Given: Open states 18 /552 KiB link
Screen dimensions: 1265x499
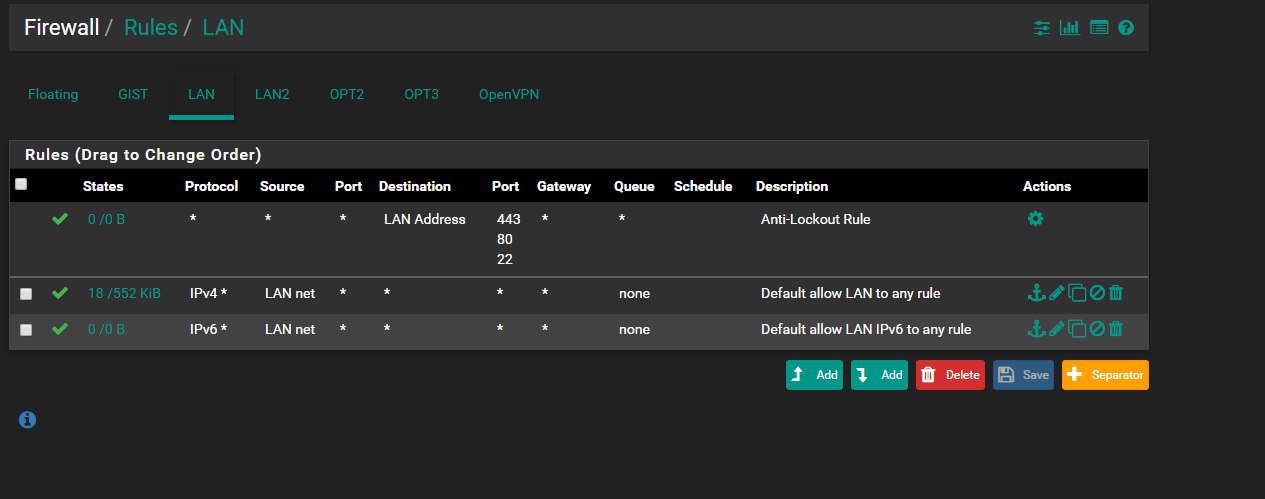Looking at the screenshot, I should [x=126, y=293].
